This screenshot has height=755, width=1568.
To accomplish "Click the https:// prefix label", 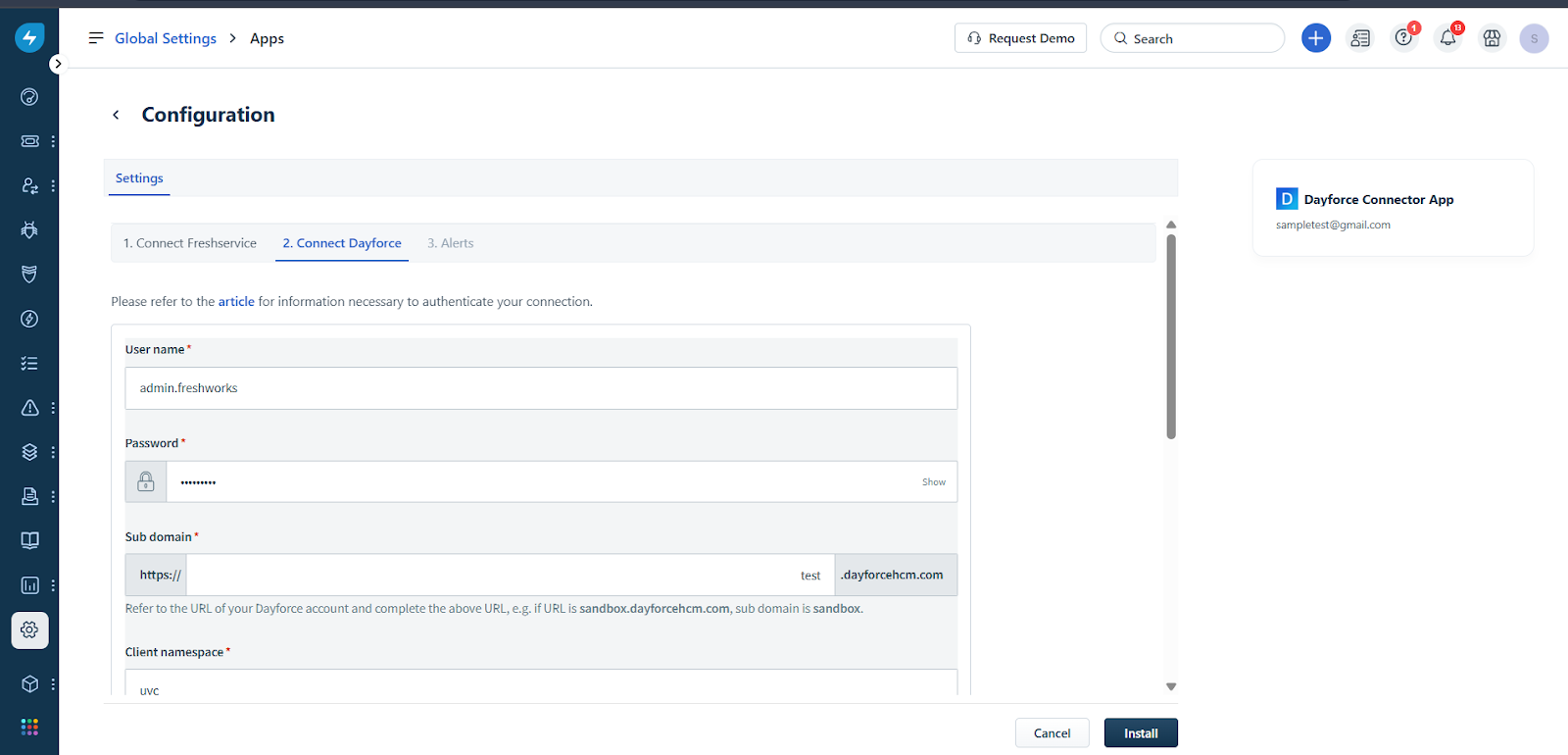I will [x=156, y=576].
